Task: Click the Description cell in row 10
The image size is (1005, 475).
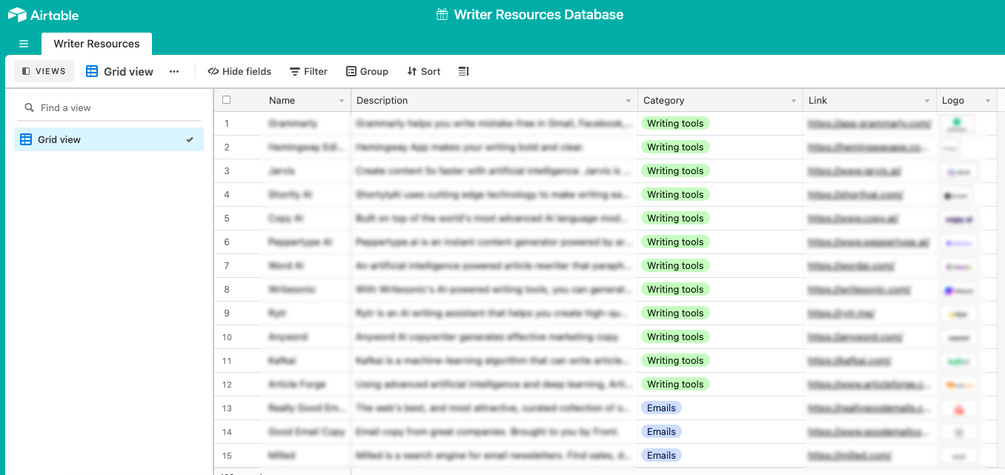Action: point(494,337)
